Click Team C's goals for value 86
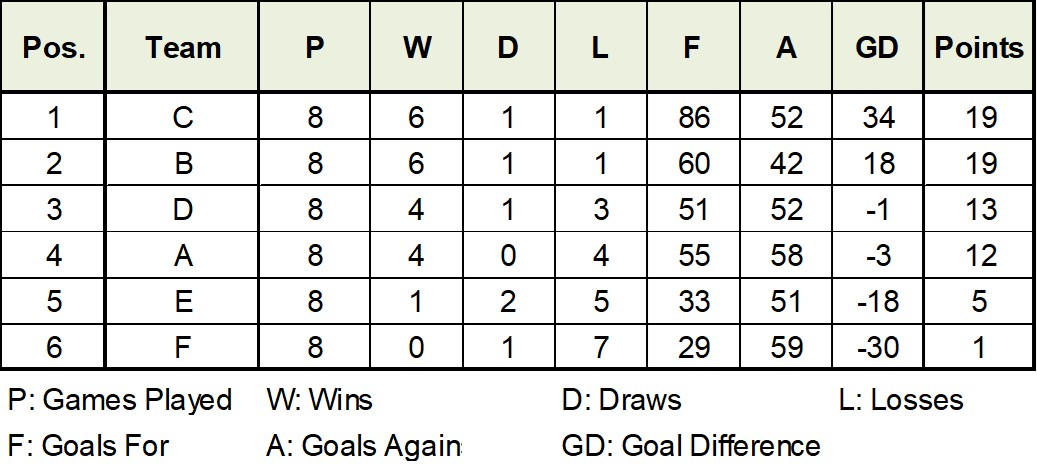Viewport: 1037px width, 464px height. [x=693, y=118]
